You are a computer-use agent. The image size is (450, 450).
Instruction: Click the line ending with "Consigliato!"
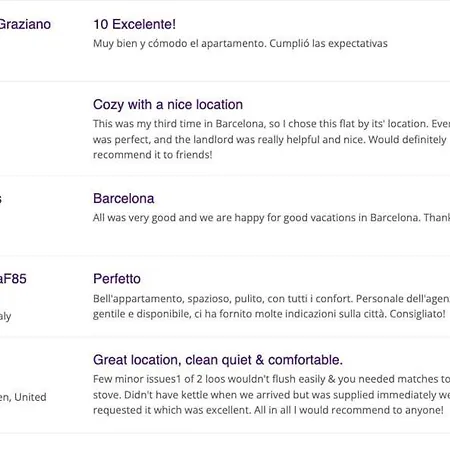pyautogui.click(x=269, y=314)
